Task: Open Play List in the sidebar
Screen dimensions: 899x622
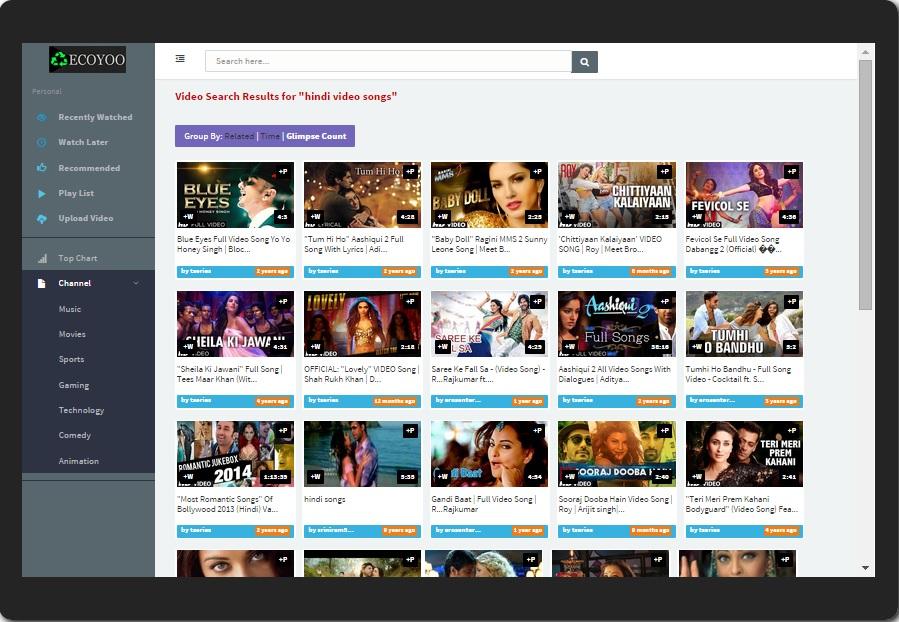Action: (x=76, y=193)
